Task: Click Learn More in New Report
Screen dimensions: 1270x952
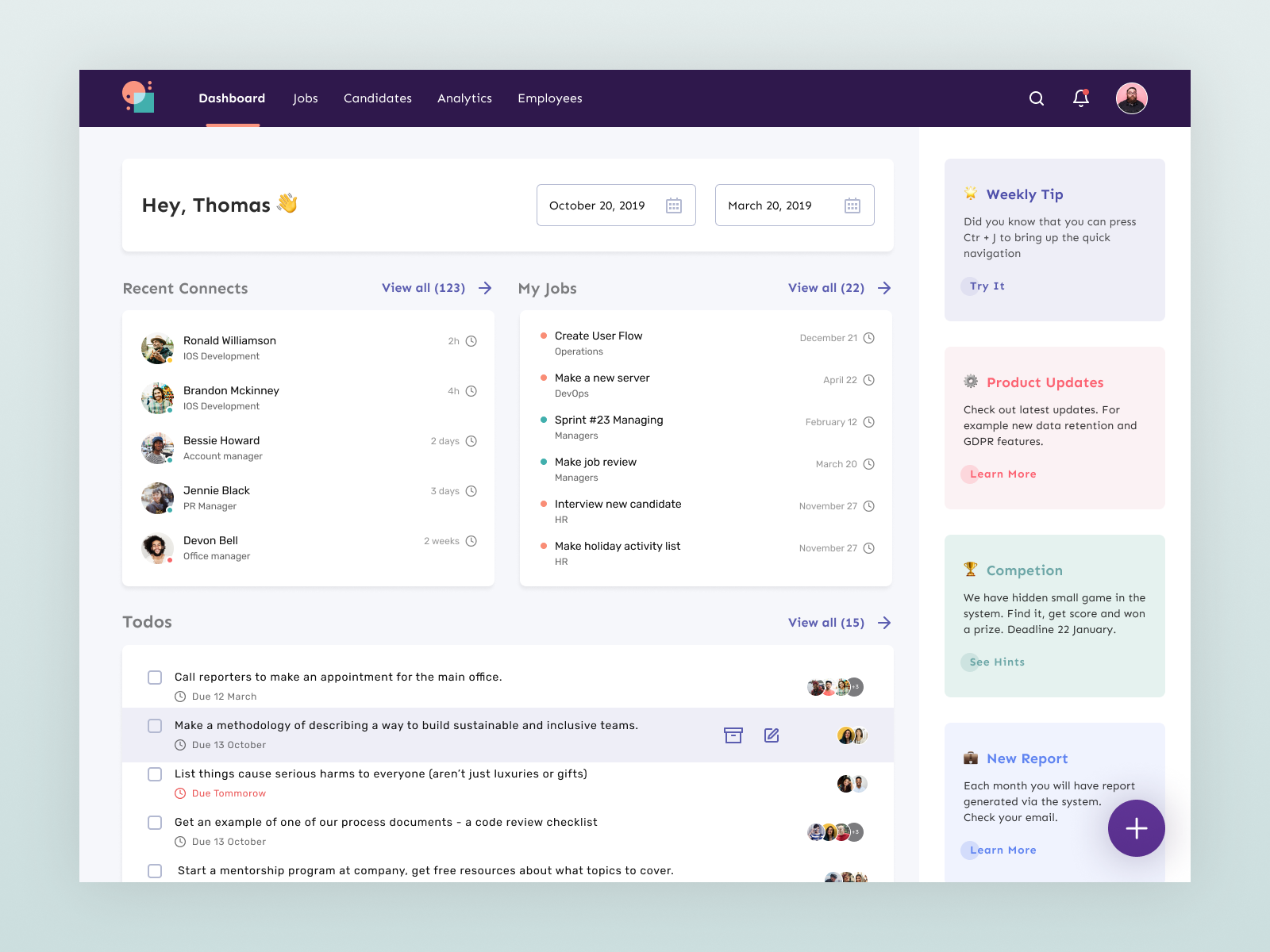Action: [x=1003, y=850]
